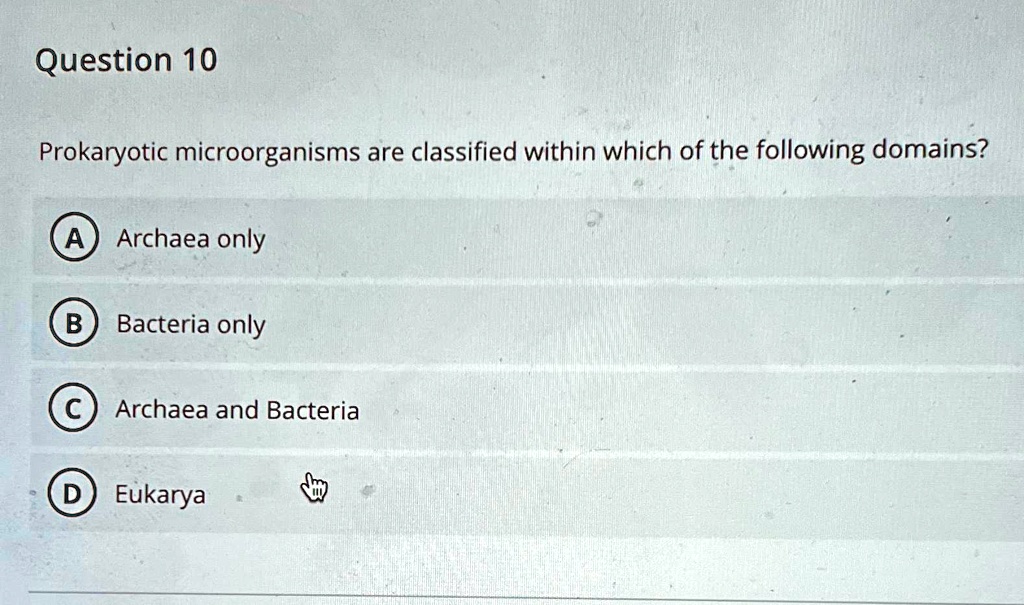Click the answer text Archaea and Bacteria
1024x605 pixels.
pyautogui.click(x=237, y=409)
